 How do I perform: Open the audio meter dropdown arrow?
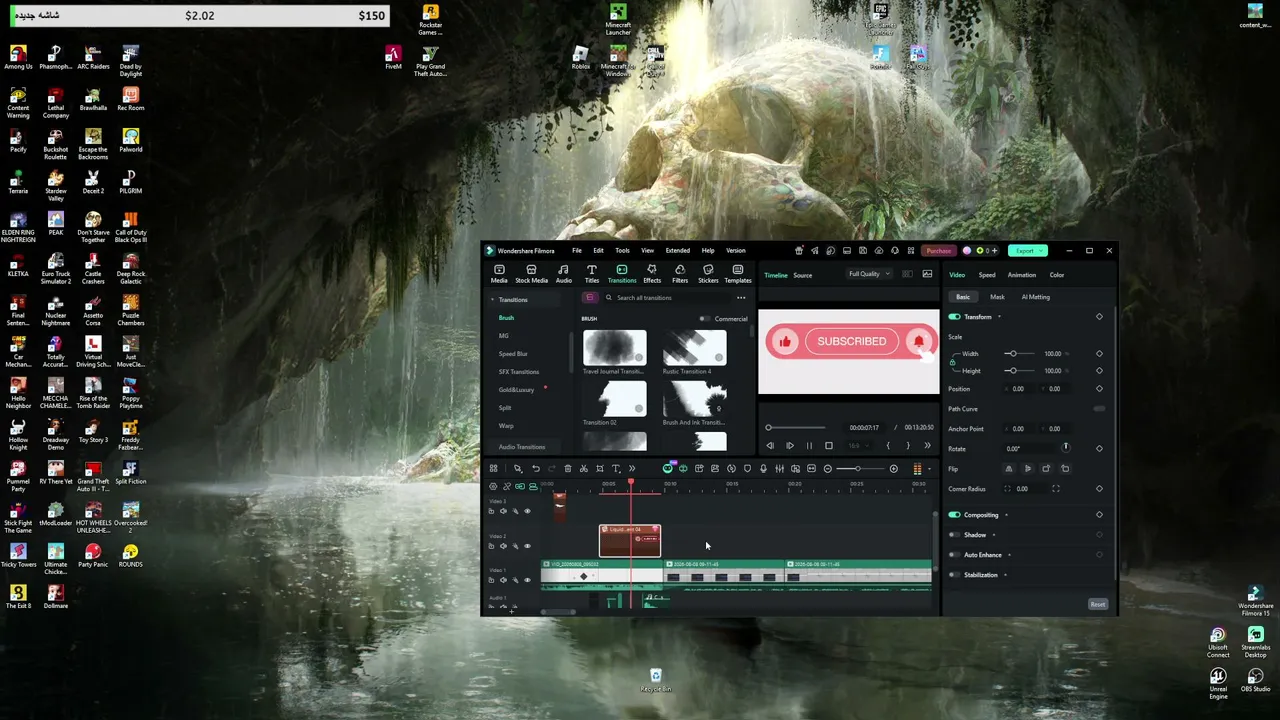click(x=929, y=469)
